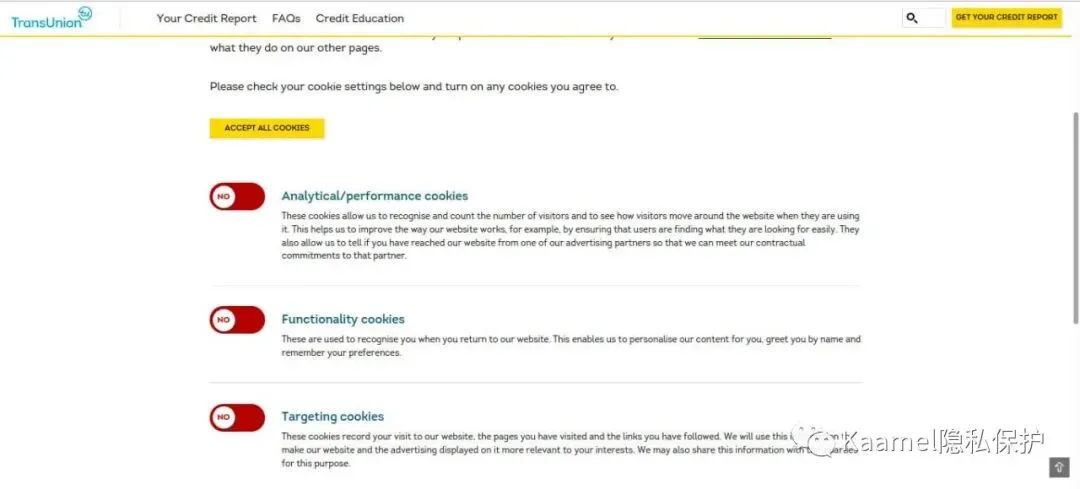Click in the search box beside the magnifier
Image resolution: width=1080 pixels, height=489 pixels.
[x=933, y=18]
